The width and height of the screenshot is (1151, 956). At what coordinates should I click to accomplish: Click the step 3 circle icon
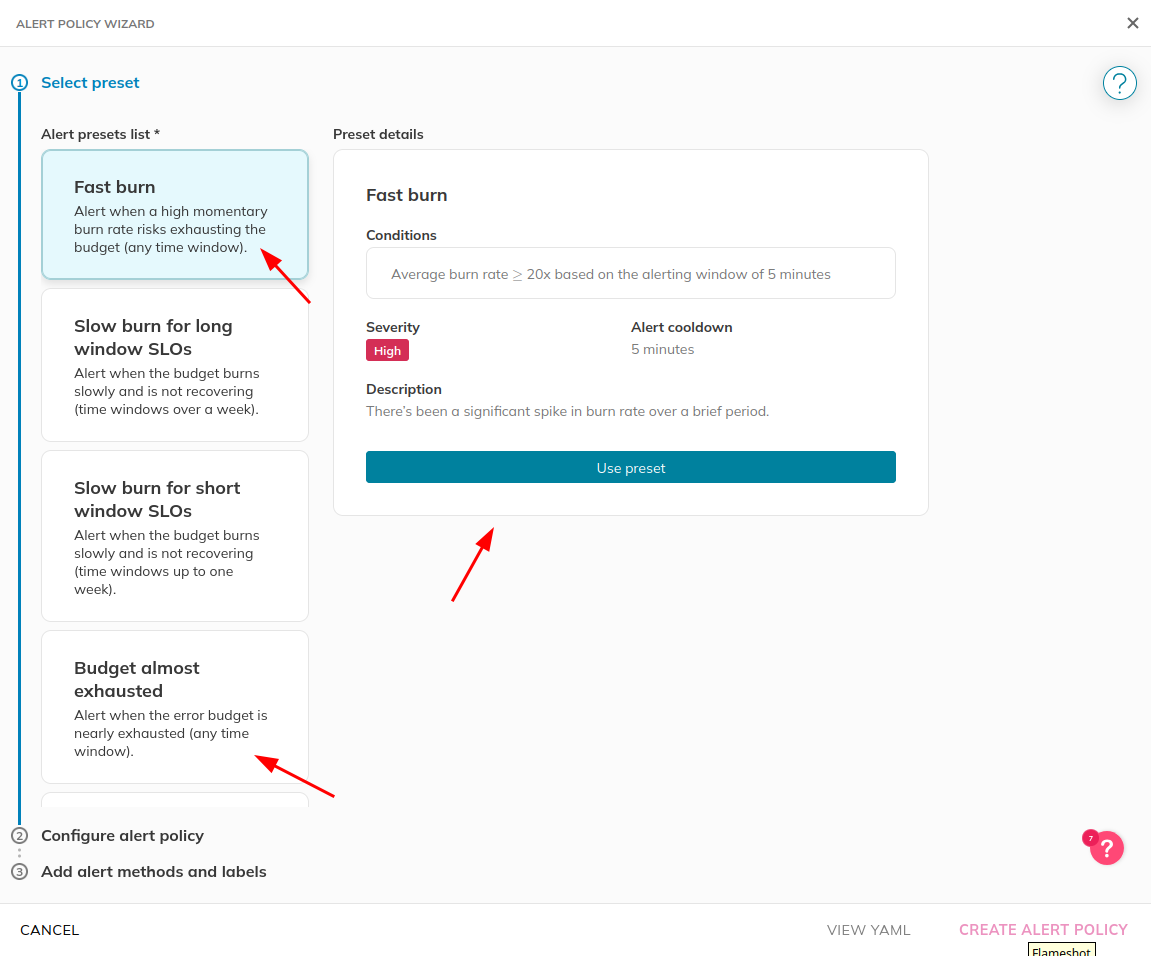(20, 872)
